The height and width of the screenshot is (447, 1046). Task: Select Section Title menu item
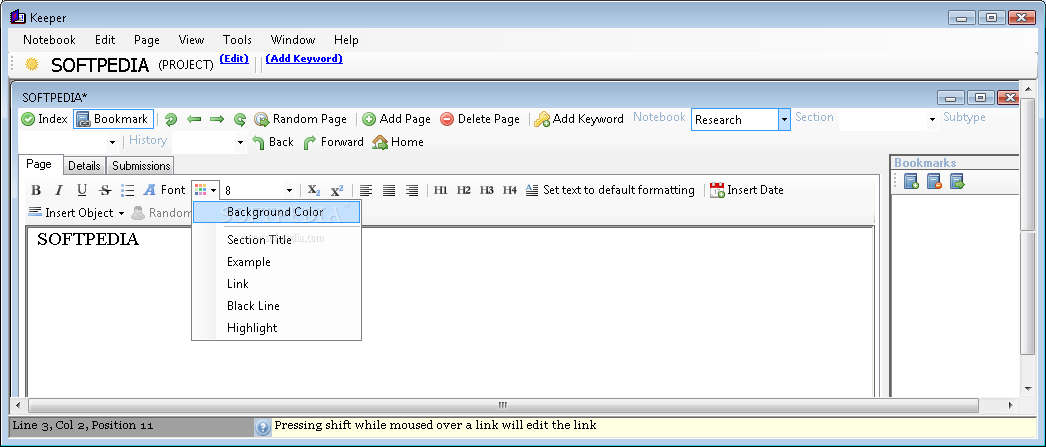(x=276, y=240)
